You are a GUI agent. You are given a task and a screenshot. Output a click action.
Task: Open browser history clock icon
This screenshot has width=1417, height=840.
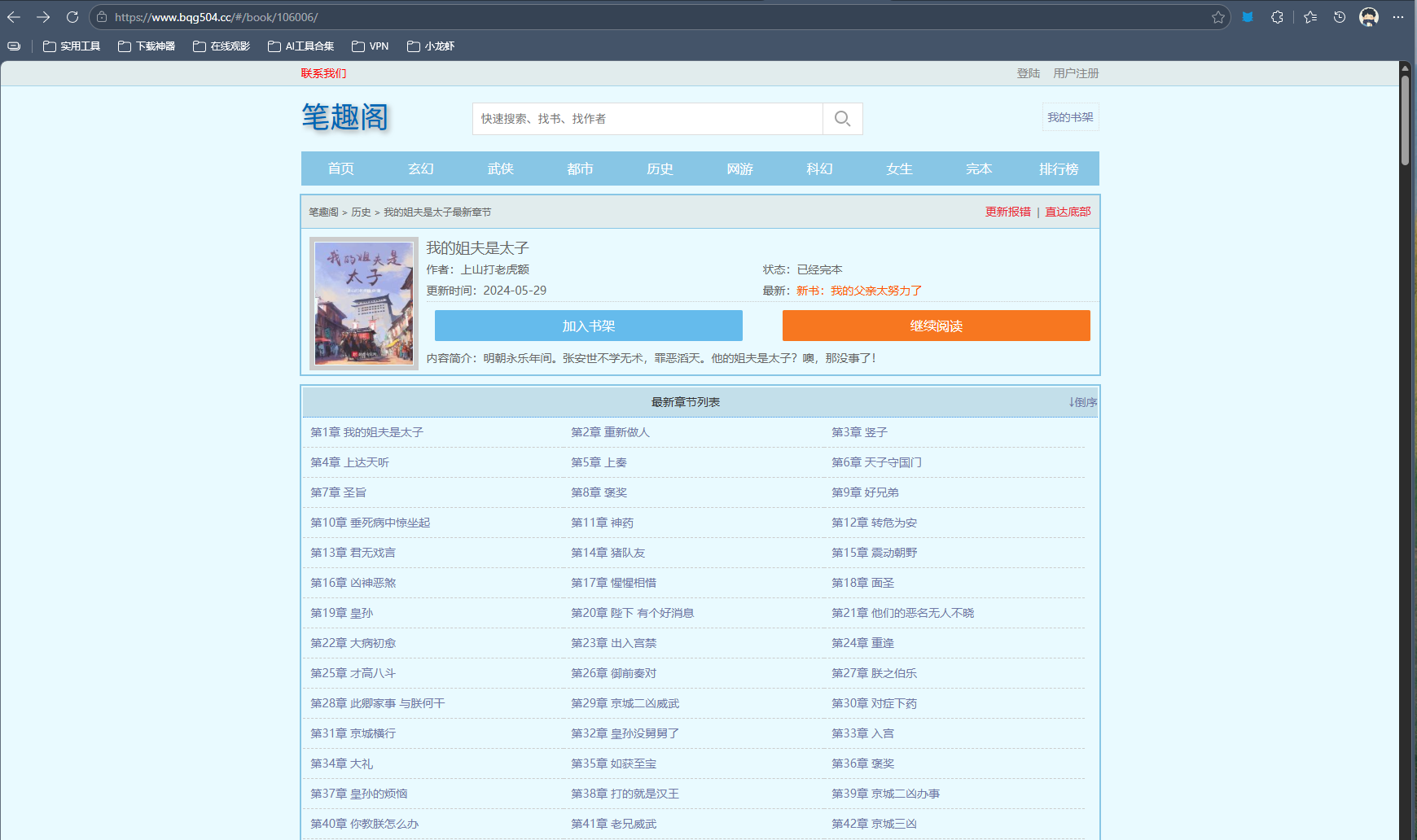tap(1339, 17)
